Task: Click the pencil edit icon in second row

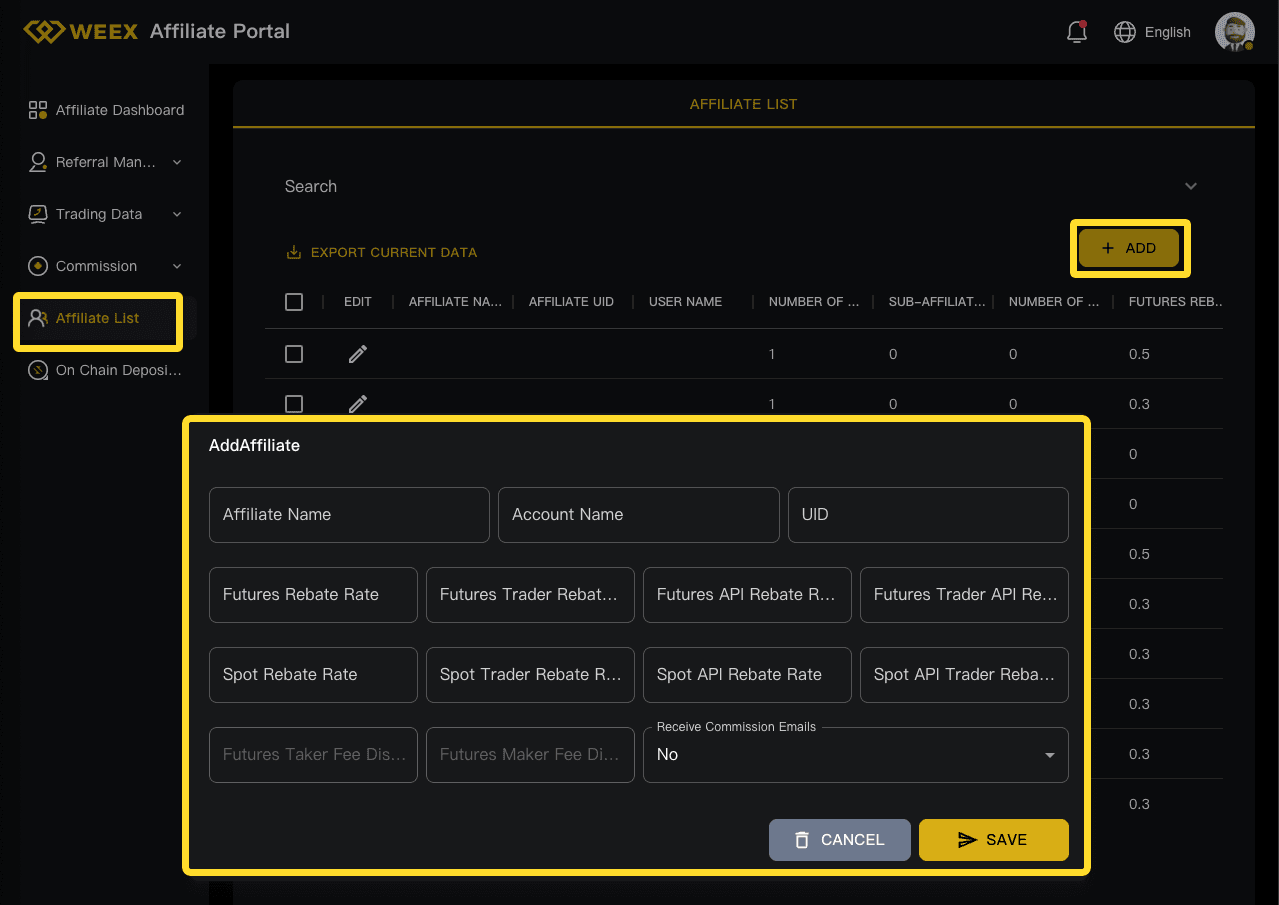Action: tap(358, 404)
